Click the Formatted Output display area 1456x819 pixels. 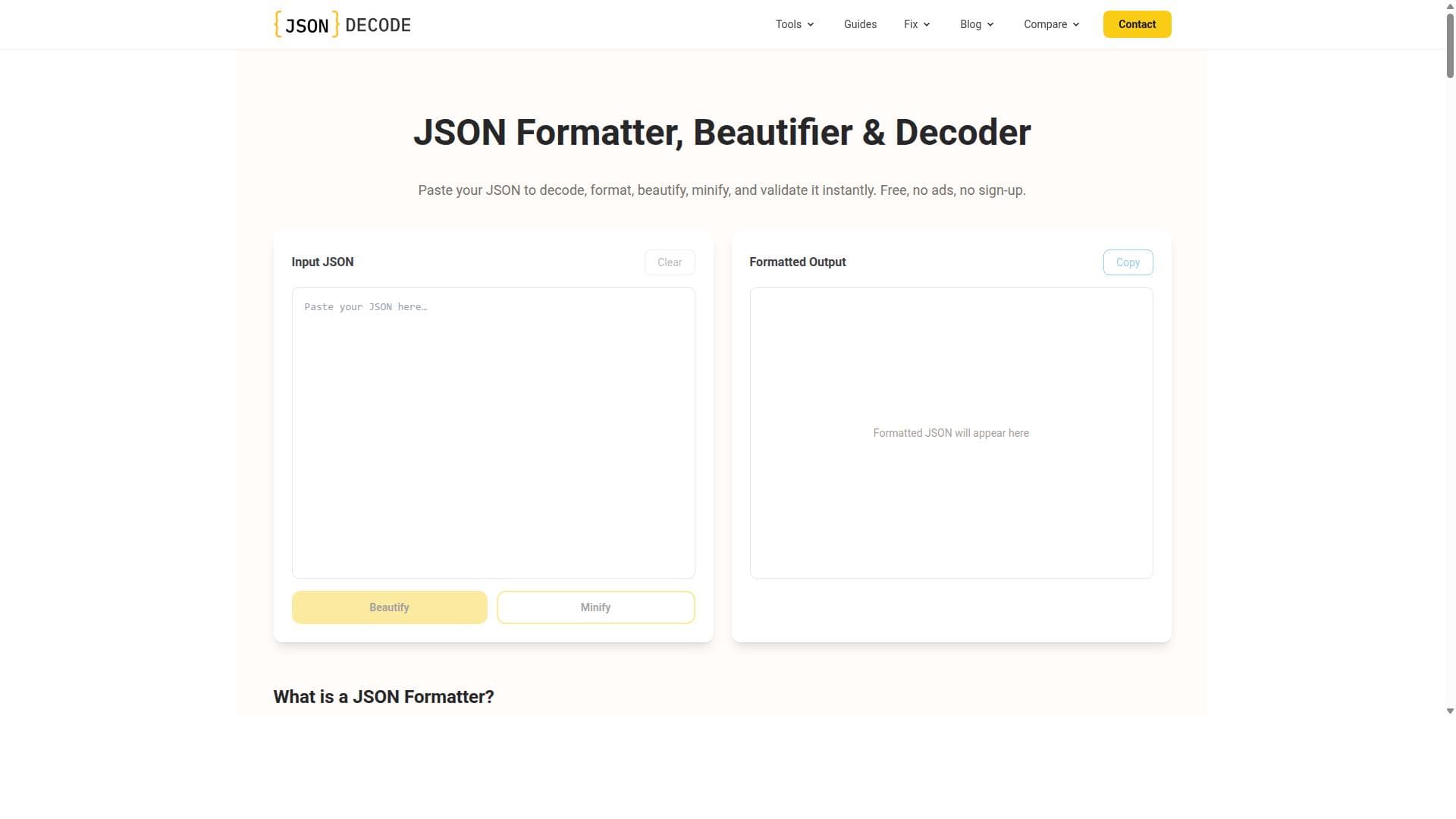(951, 433)
